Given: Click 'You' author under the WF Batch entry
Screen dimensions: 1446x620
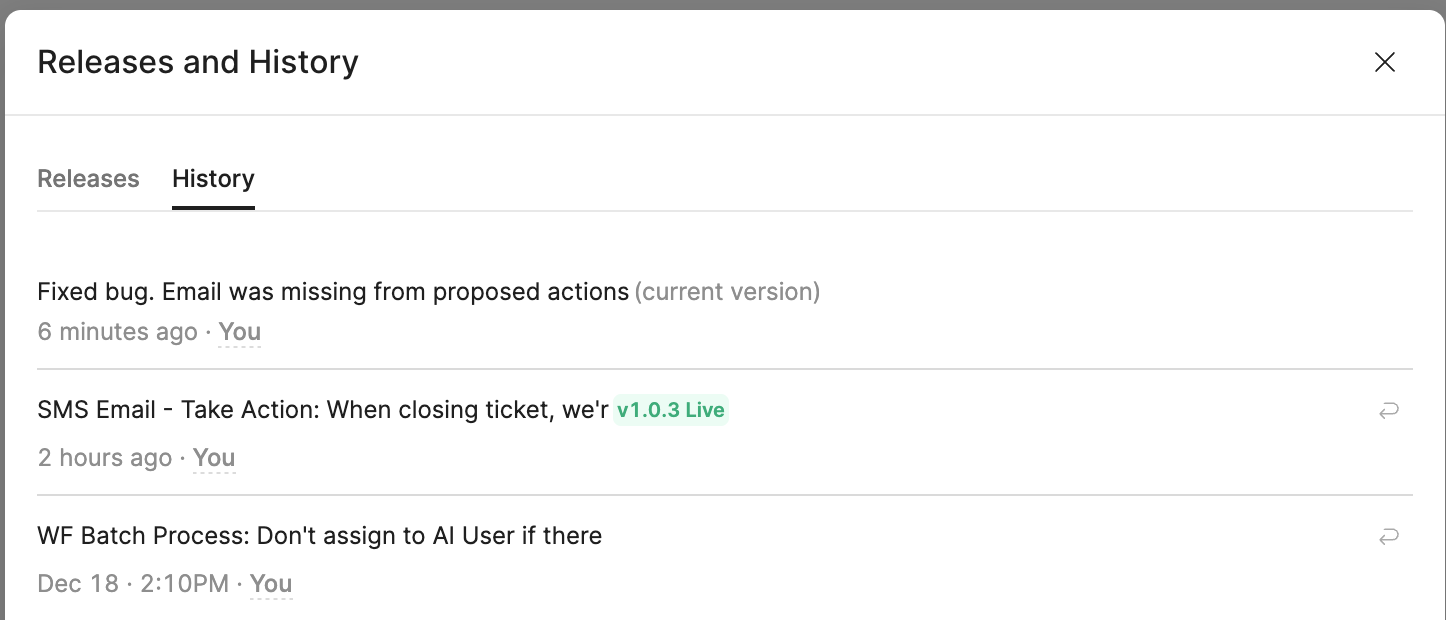Looking at the screenshot, I should click(x=271, y=584).
